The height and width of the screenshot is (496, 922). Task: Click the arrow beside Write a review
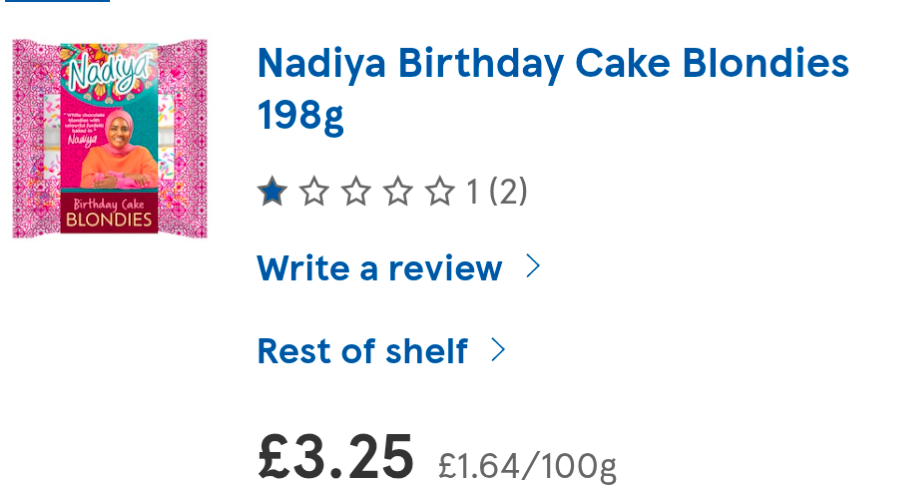(x=533, y=267)
